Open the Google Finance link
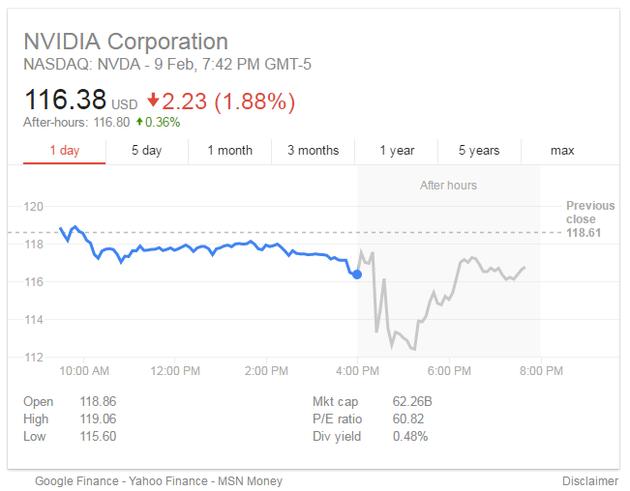Screen dimensions: 630x491 pyautogui.click(x=78, y=481)
